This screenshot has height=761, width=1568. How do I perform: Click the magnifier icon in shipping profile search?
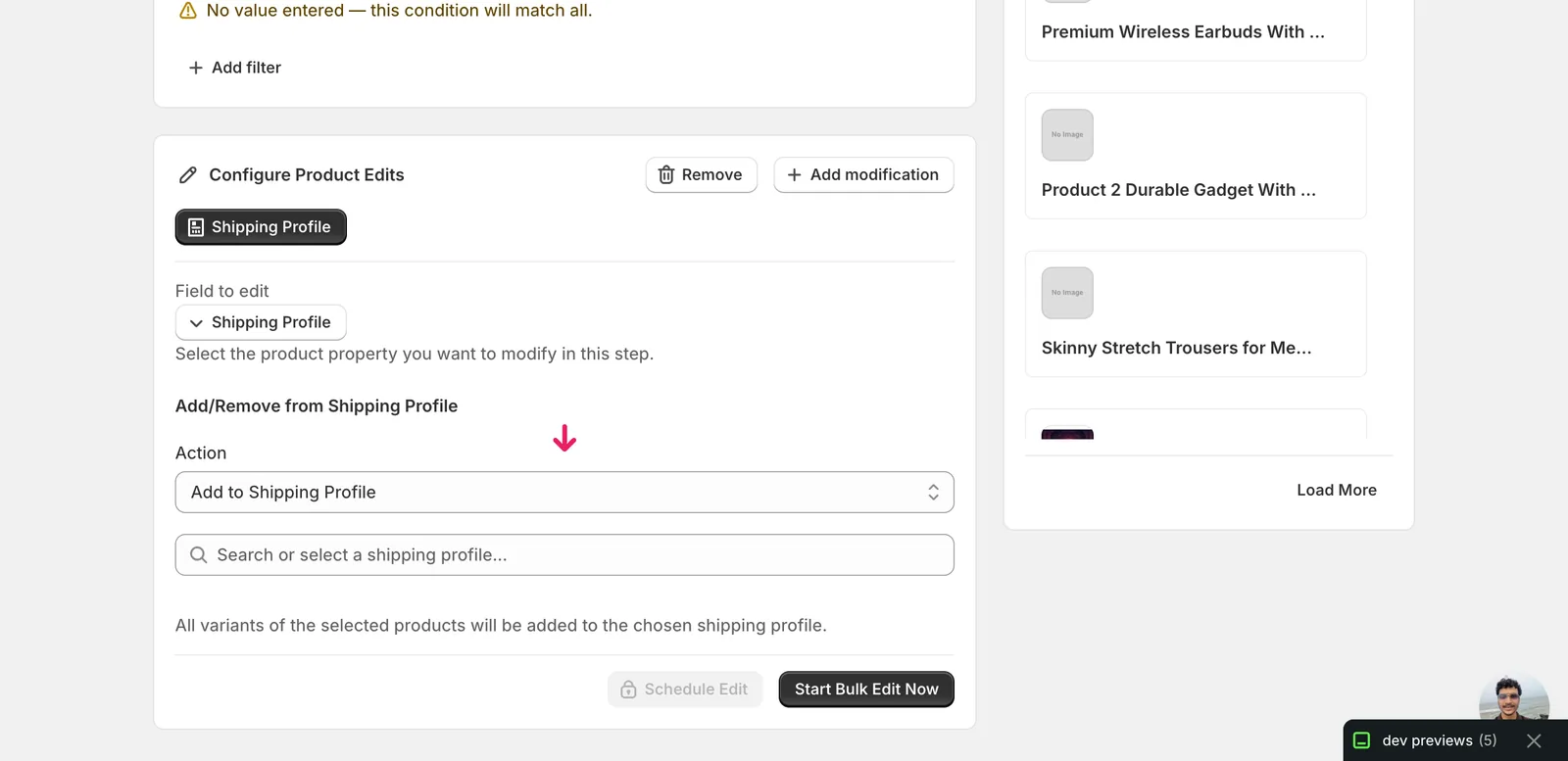(x=199, y=555)
